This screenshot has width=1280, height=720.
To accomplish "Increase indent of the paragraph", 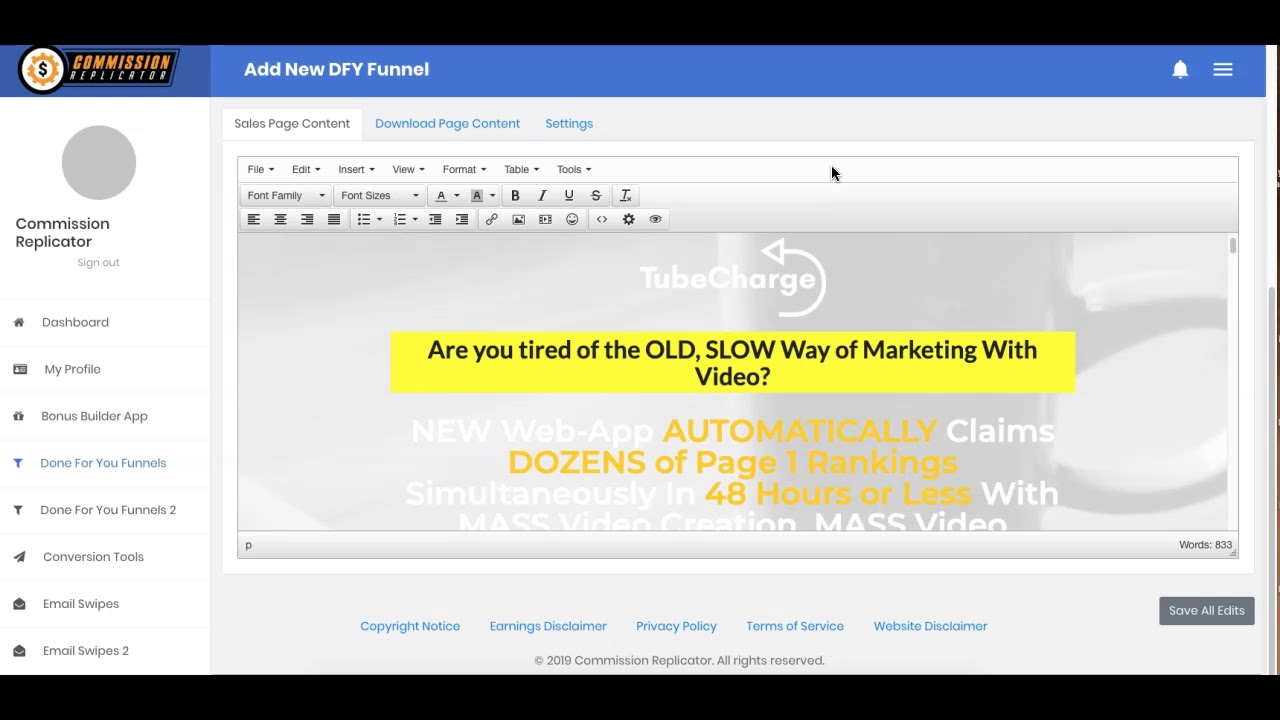I will [462, 219].
